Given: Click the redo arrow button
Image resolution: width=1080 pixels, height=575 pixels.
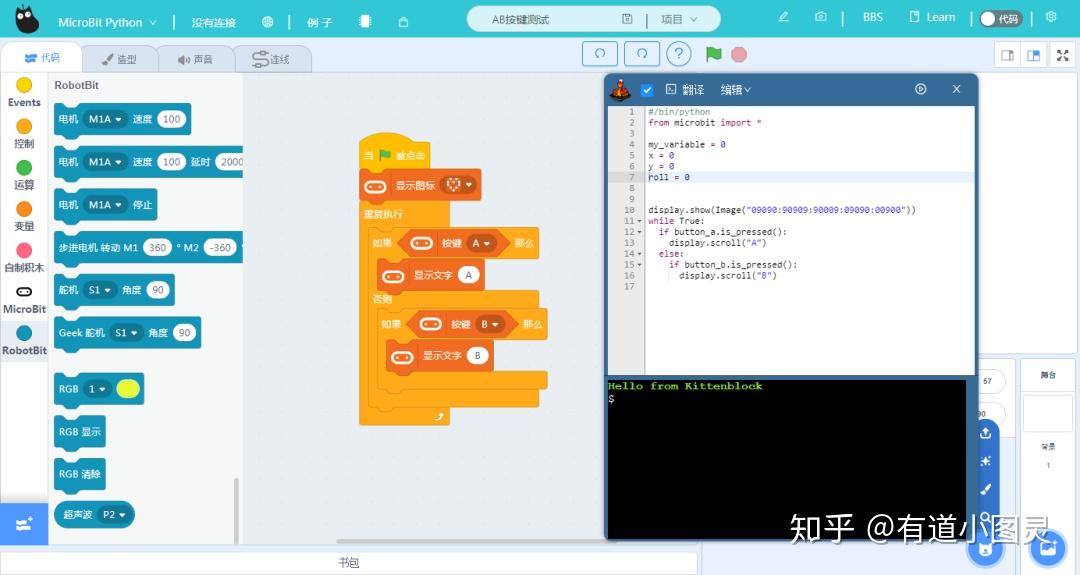Looking at the screenshot, I should pos(642,54).
